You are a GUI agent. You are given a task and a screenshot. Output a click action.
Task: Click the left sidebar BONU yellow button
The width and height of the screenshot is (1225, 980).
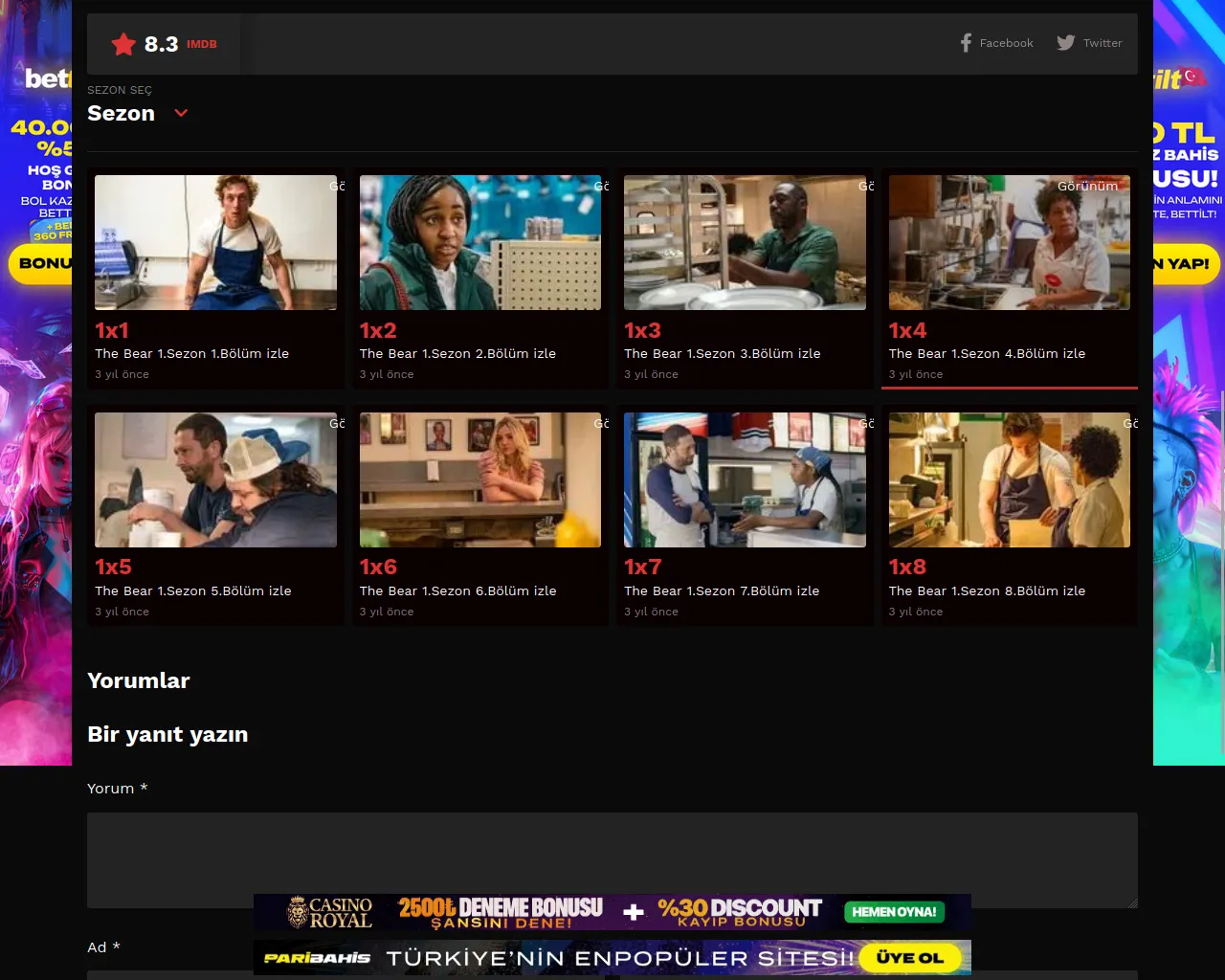[x=40, y=263]
